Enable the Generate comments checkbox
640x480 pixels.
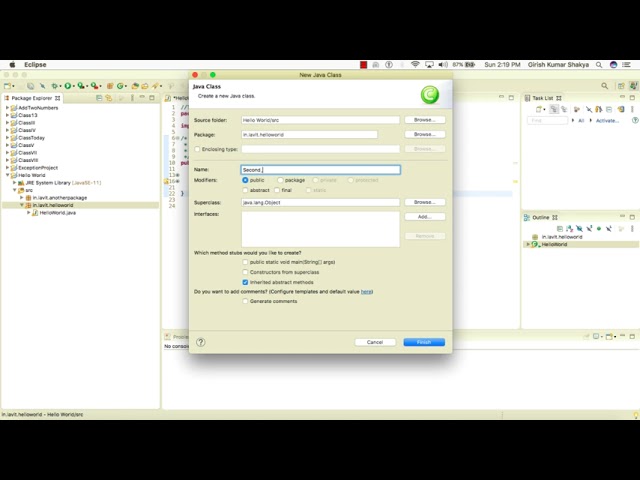(245, 301)
